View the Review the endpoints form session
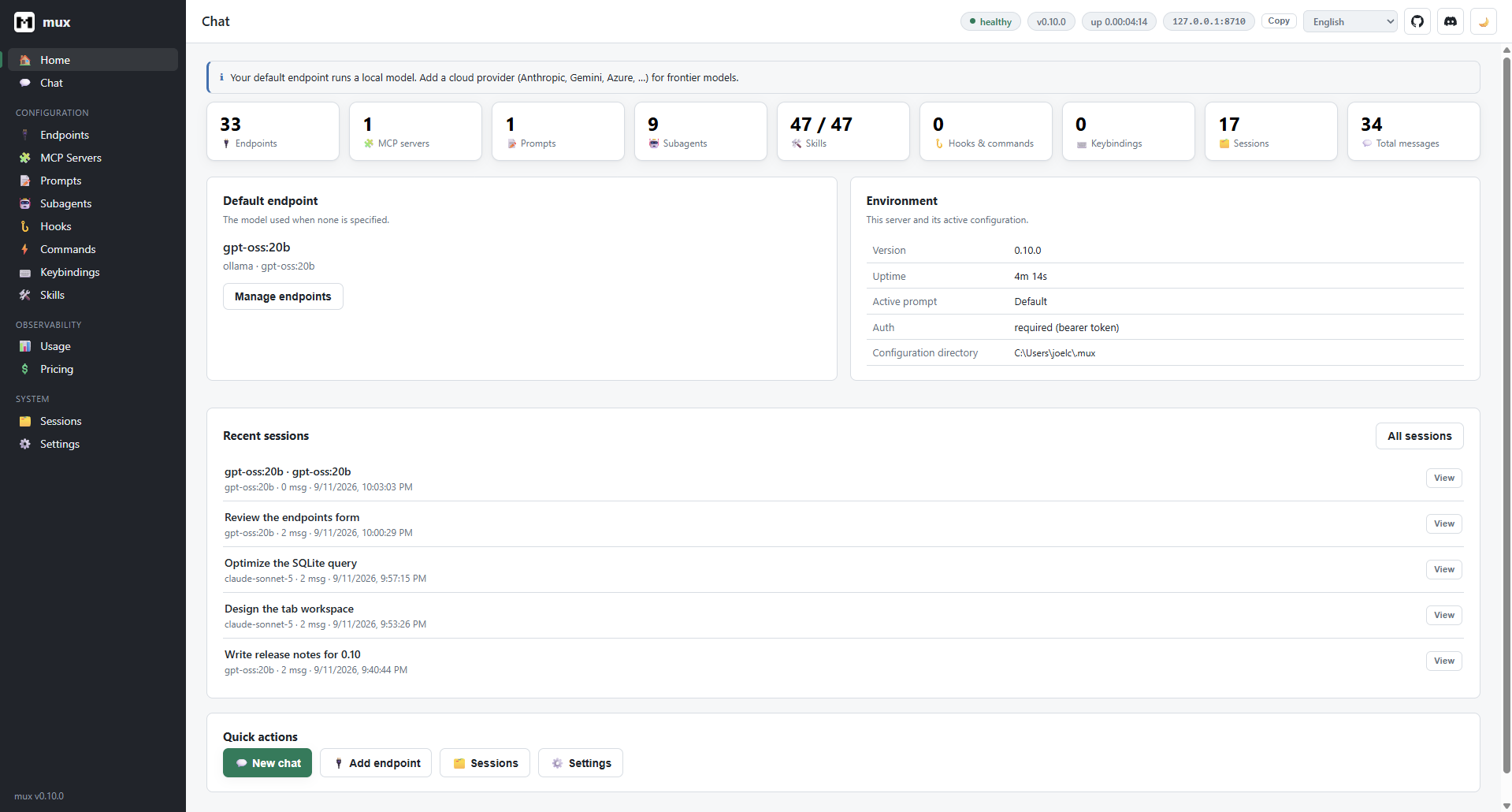 coord(1443,524)
